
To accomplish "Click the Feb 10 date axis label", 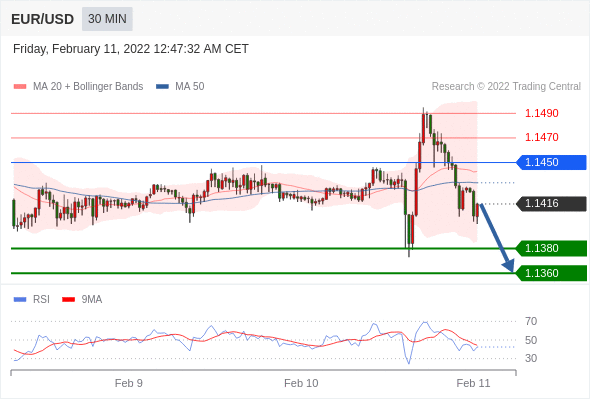I will [x=301, y=383].
